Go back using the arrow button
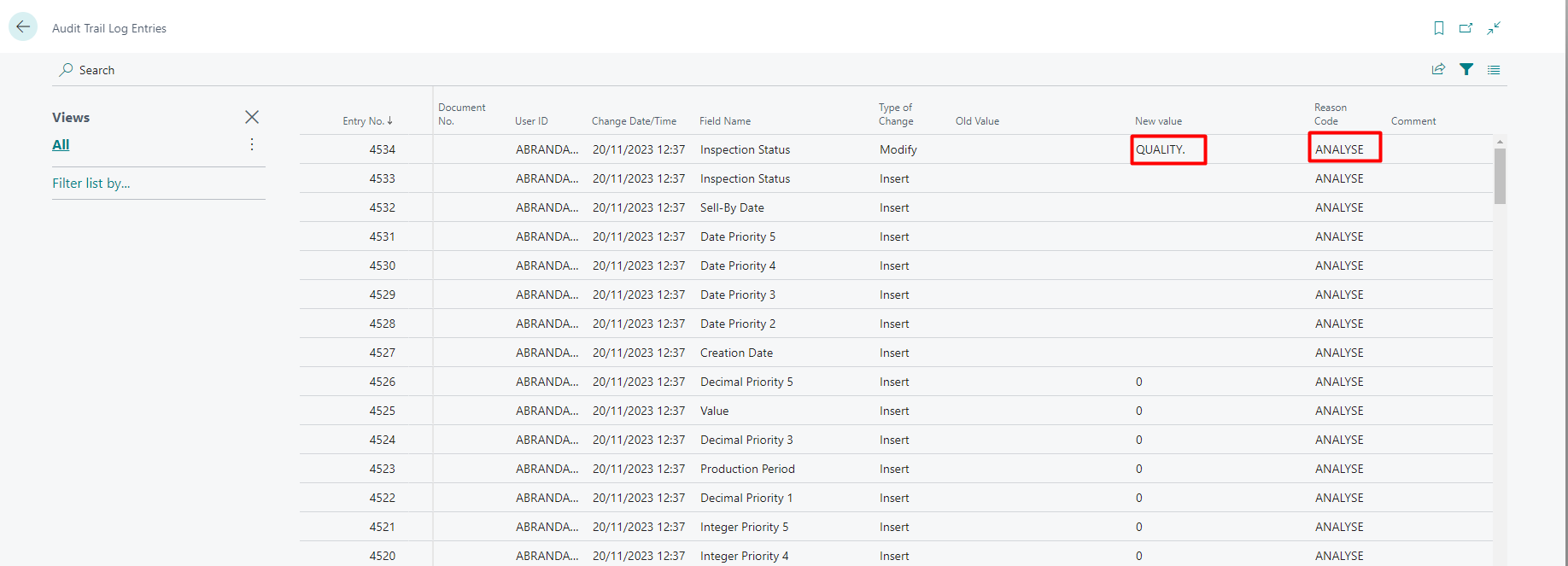The width and height of the screenshot is (1568, 566). point(23,26)
